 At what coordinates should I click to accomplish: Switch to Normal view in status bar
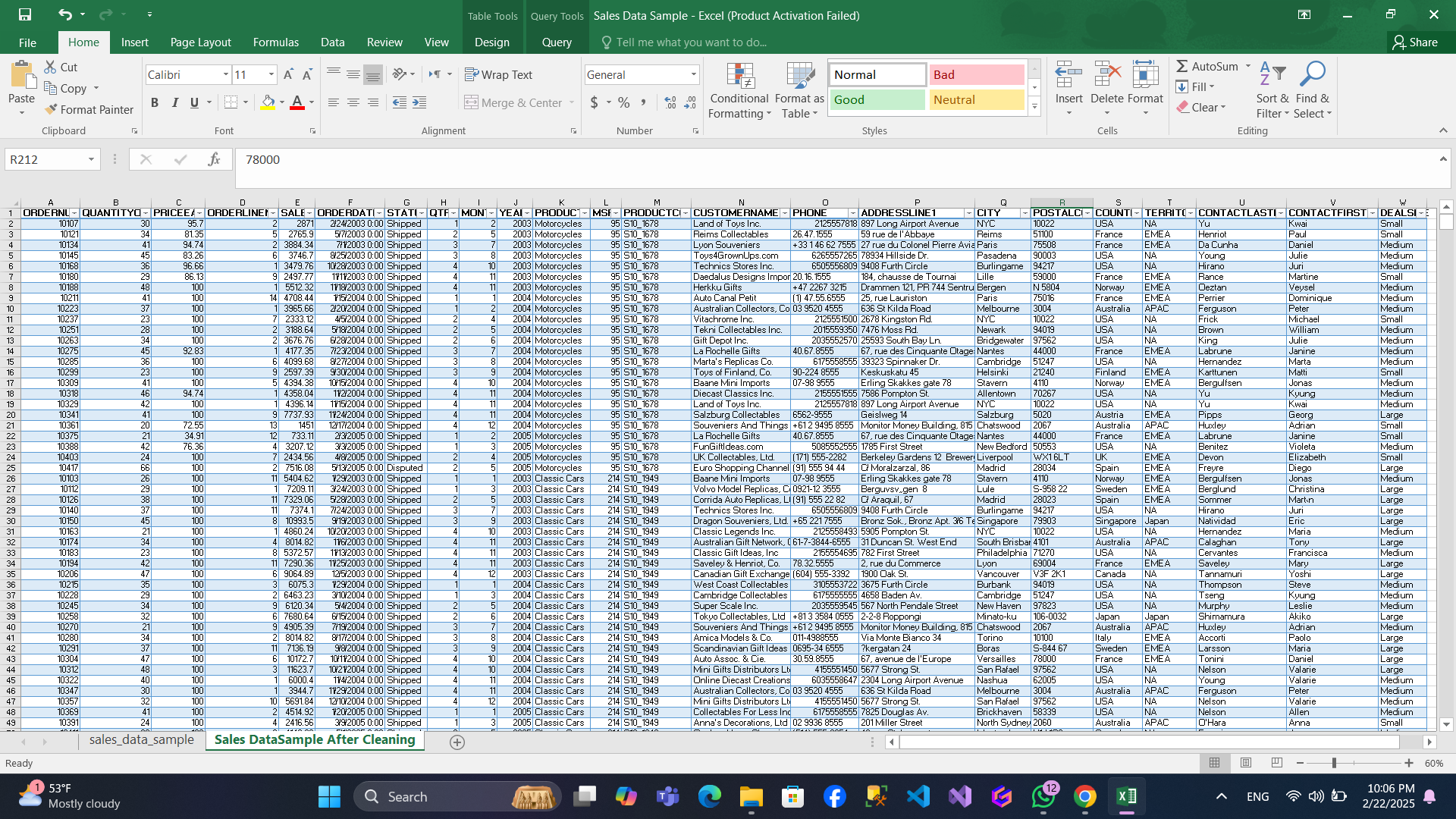click(x=1214, y=763)
